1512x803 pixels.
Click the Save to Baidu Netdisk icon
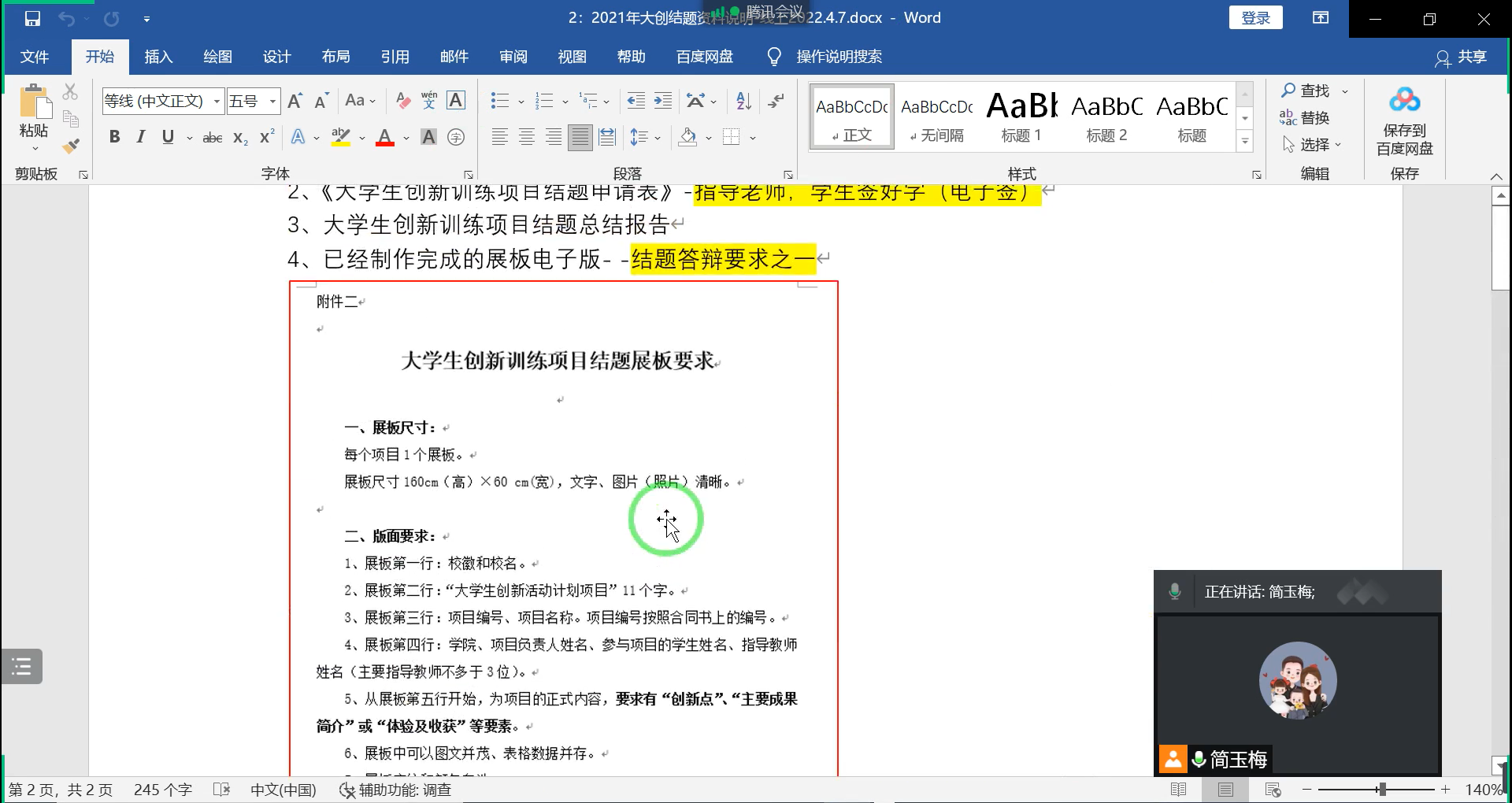1404,101
